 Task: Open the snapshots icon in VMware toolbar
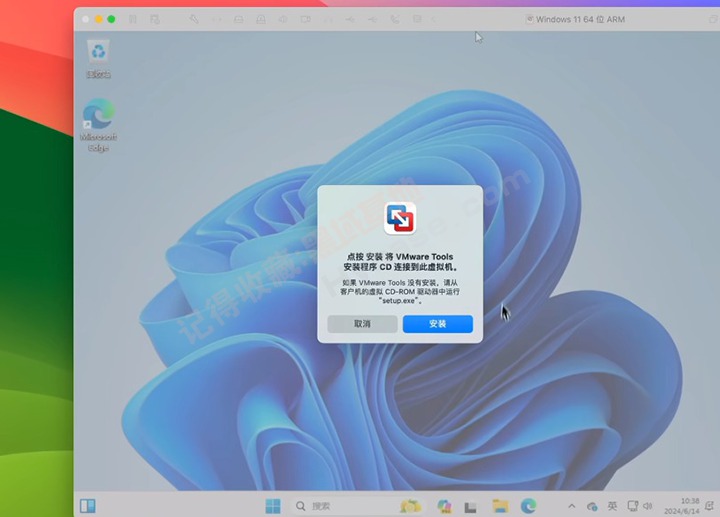pos(155,19)
